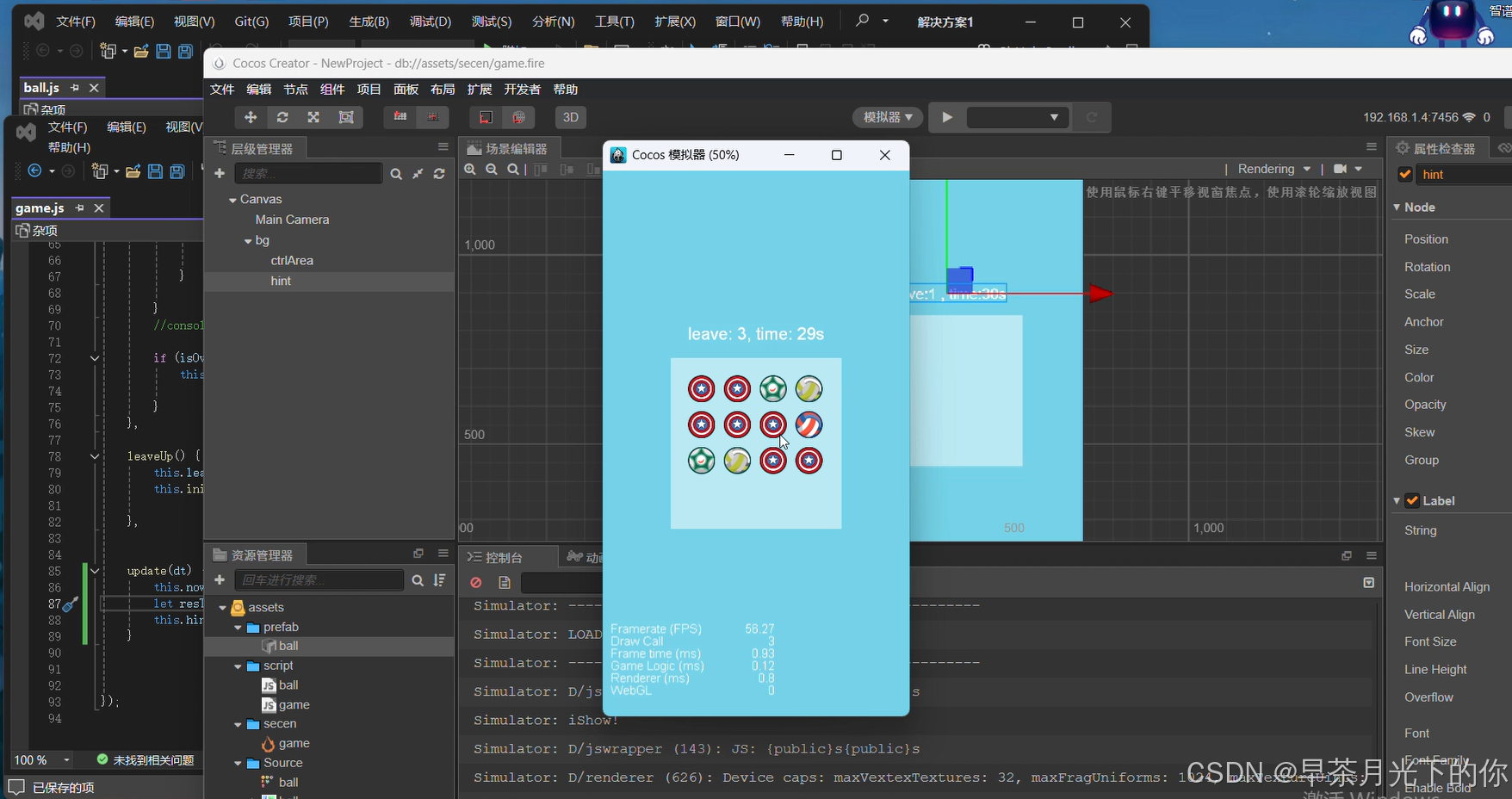Image resolution: width=1512 pixels, height=799 pixels.
Task: Select the hint node in hierarchy
Action: 281,281
